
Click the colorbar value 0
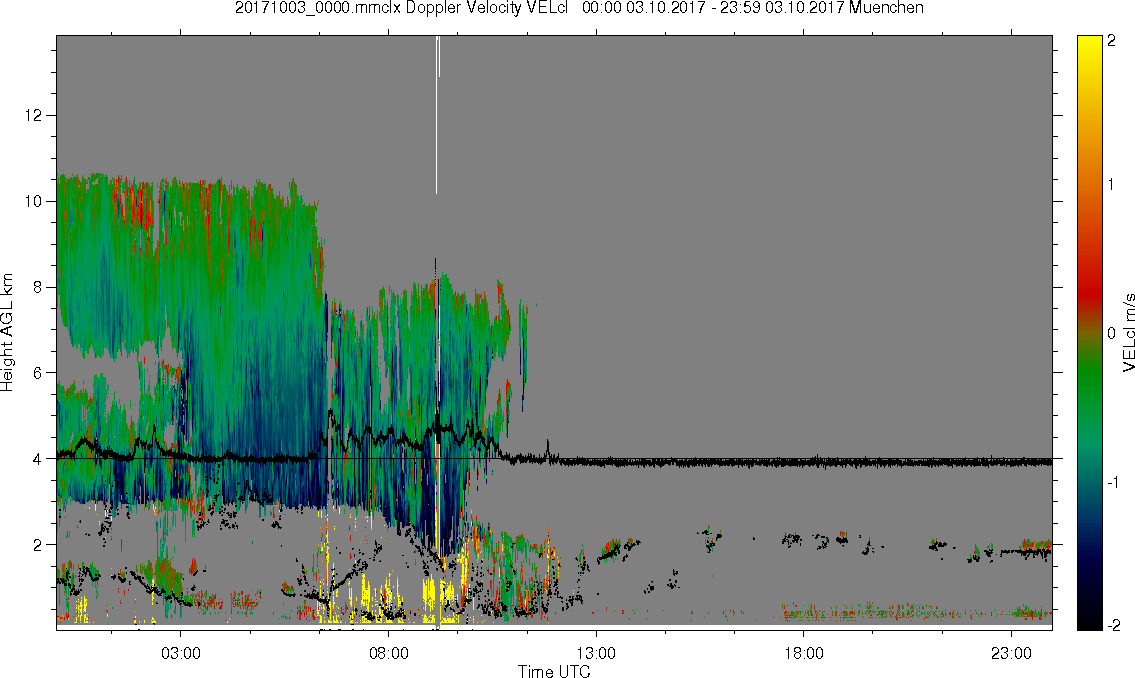click(x=1111, y=334)
